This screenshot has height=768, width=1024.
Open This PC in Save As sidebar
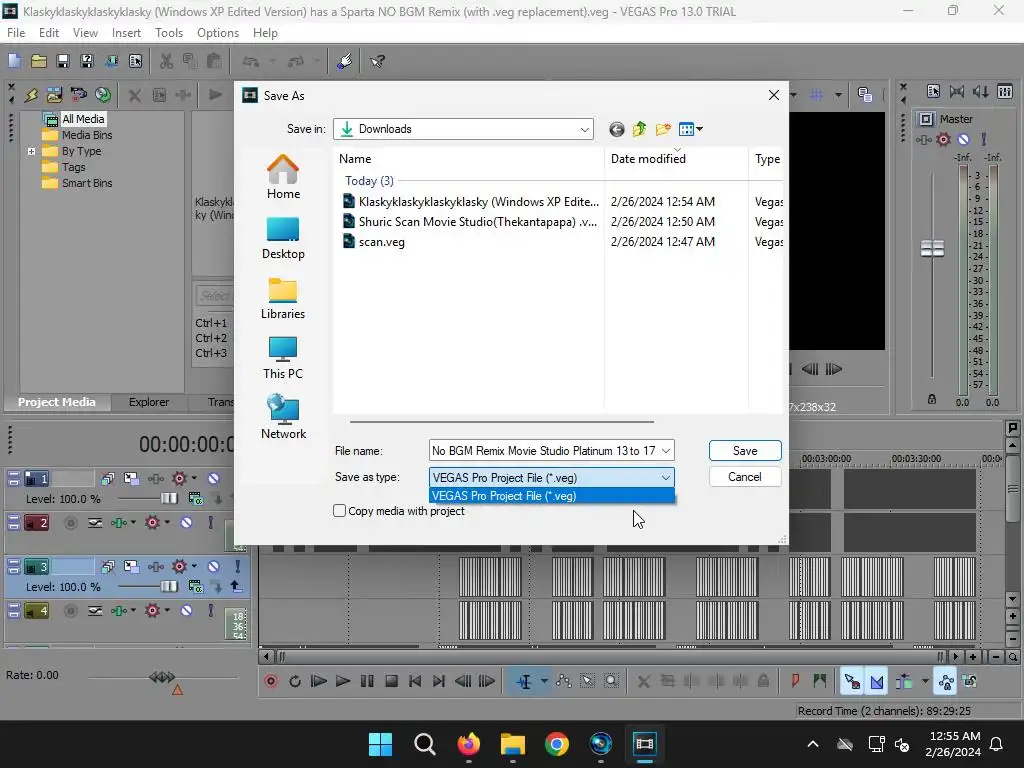(x=283, y=358)
